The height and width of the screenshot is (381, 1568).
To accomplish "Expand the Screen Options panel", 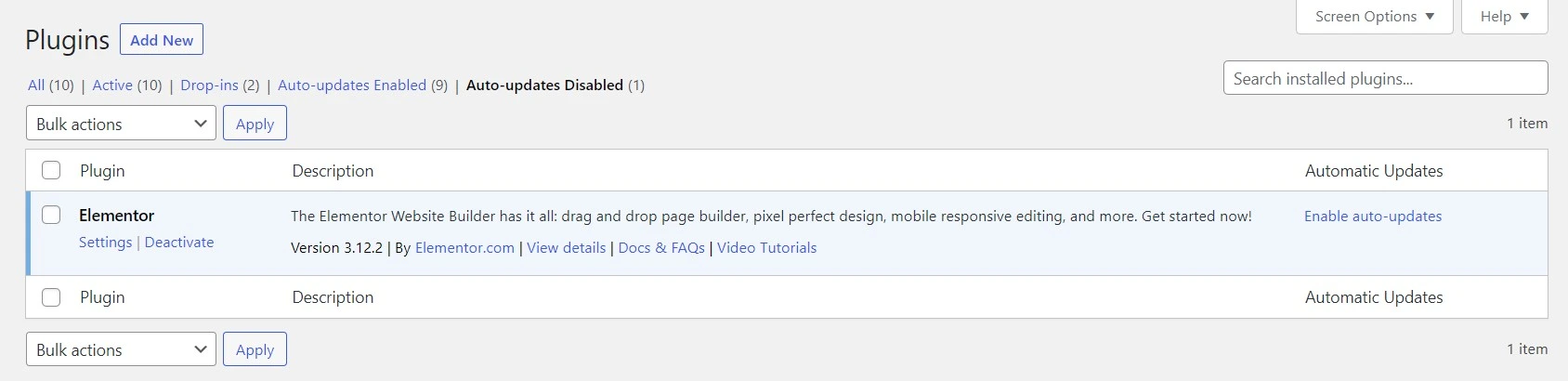I will pyautogui.click(x=1374, y=17).
